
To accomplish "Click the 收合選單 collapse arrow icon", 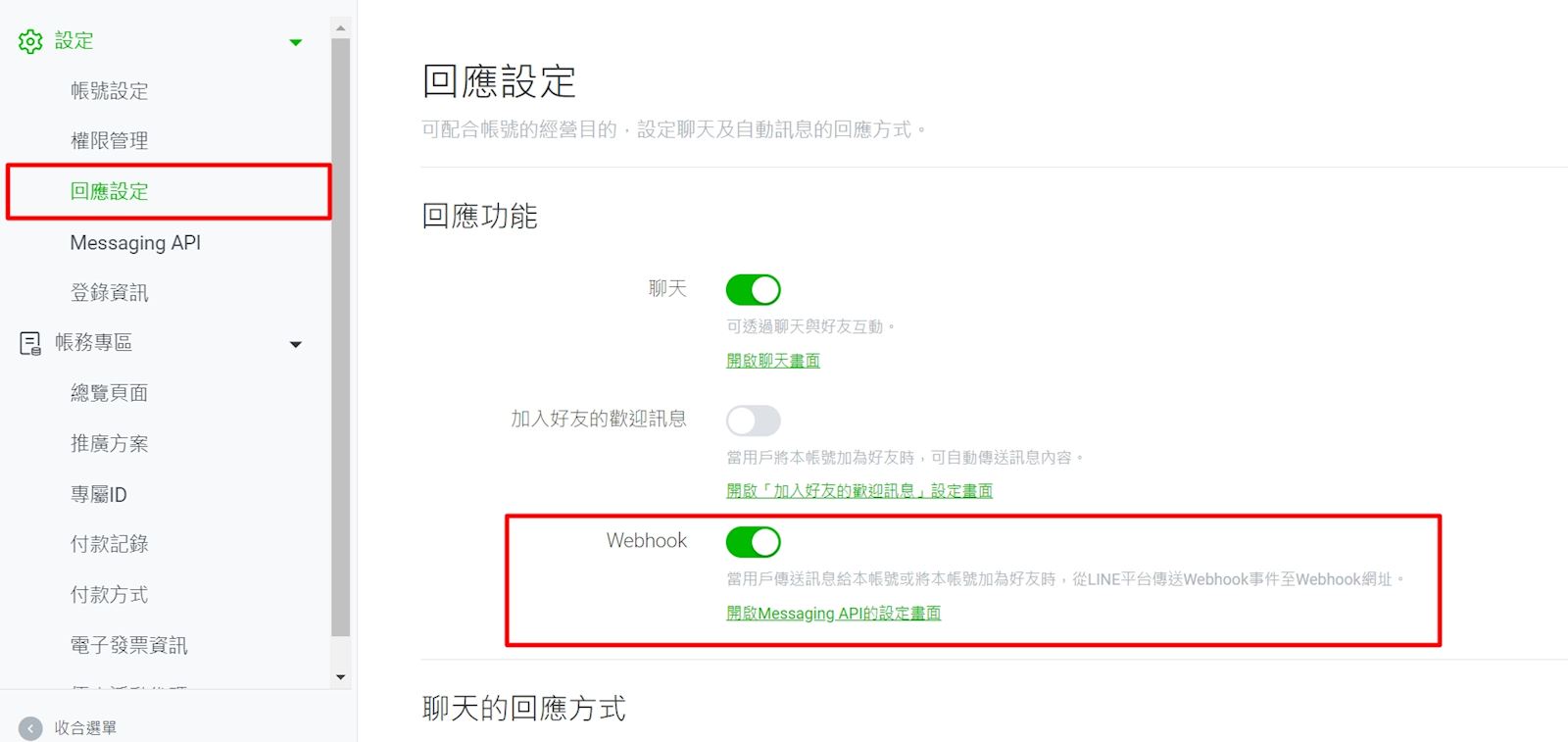I will (x=30, y=728).
